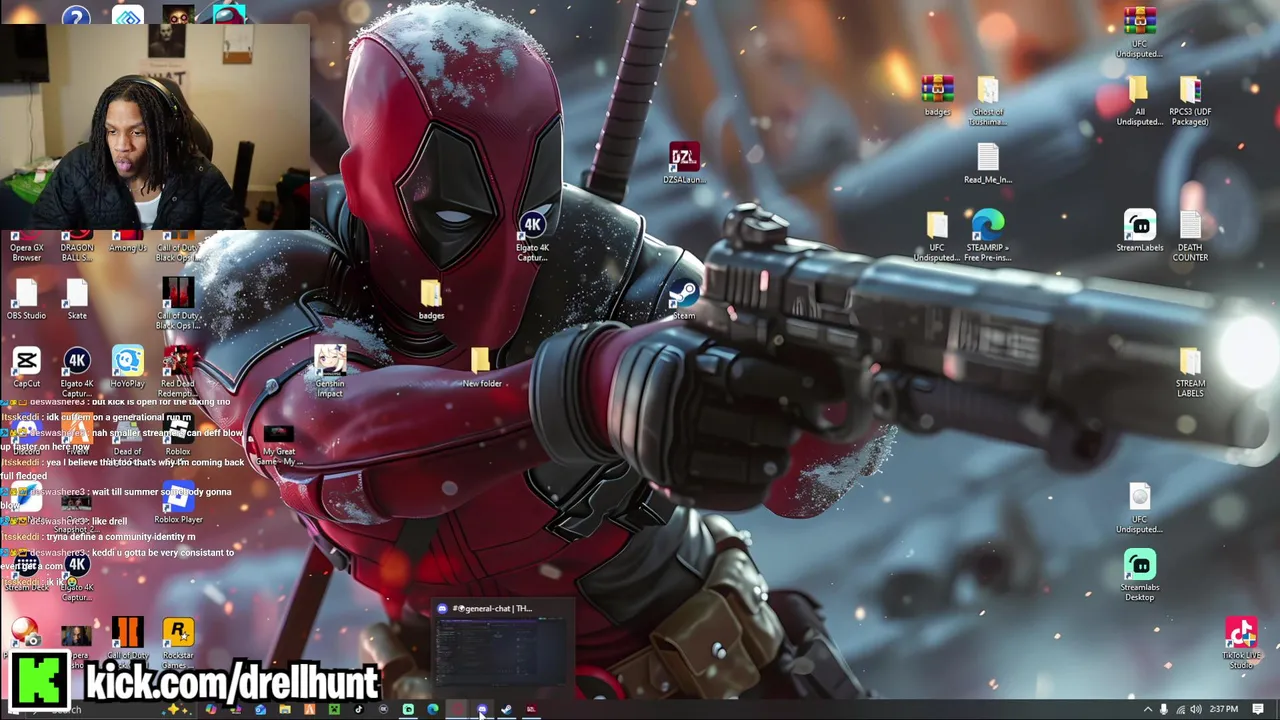Open the Steam desktop shortcut
Image resolution: width=1280 pixels, height=720 pixels.
684,299
